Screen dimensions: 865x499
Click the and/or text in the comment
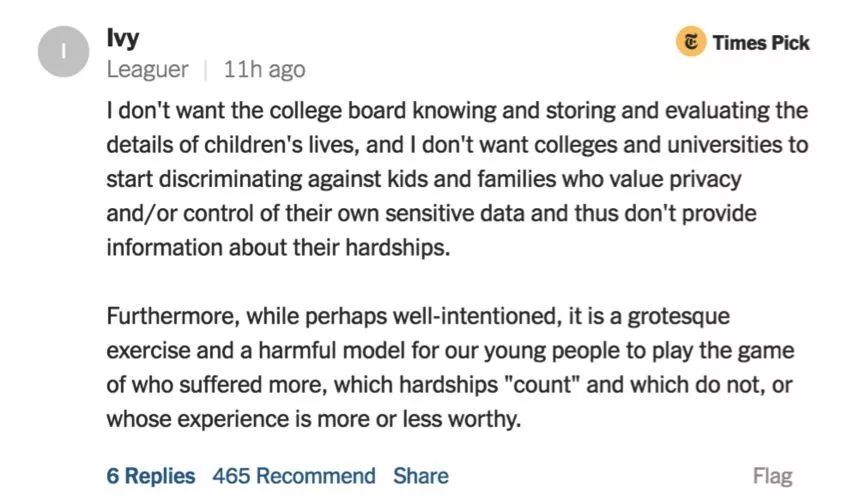coord(140,214)
